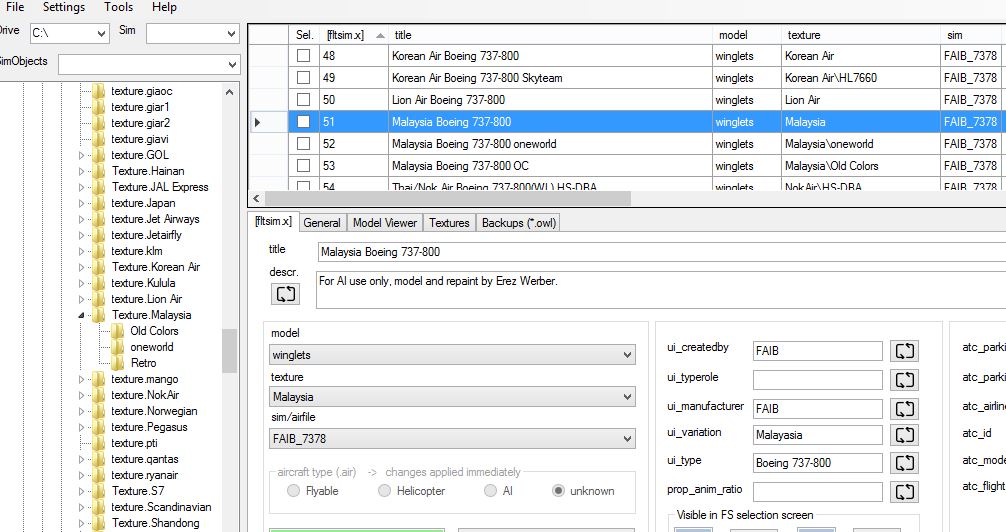Click the reset icon beside ui_typerole
Screen dimensions: 1006x532
[x=905, y=379]
